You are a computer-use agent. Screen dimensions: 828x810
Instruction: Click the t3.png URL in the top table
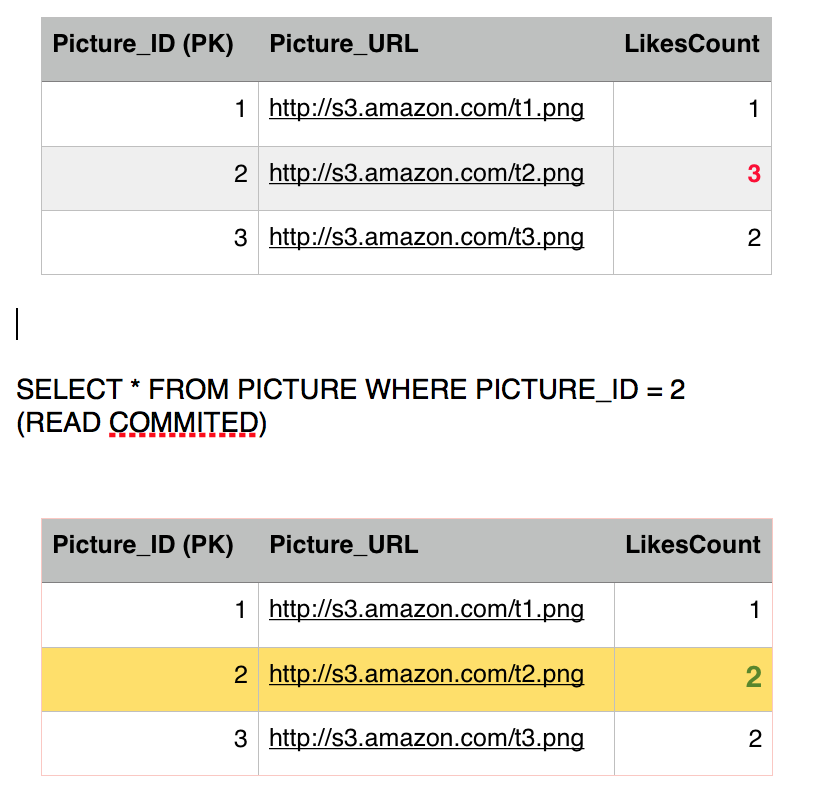click(x=426, y=237)
